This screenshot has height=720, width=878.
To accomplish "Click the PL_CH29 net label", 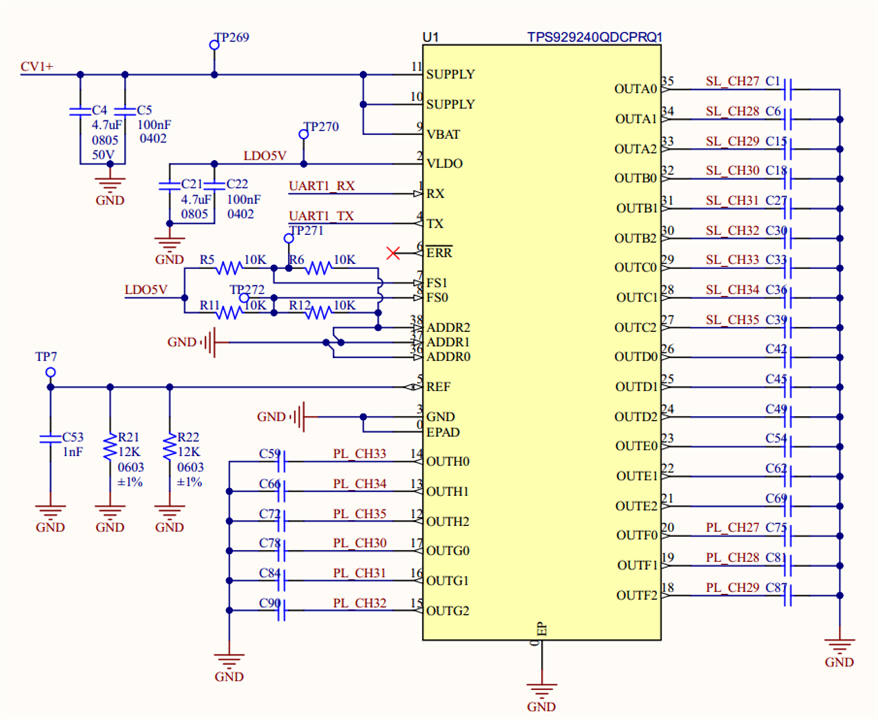I will tap(732, 588).
